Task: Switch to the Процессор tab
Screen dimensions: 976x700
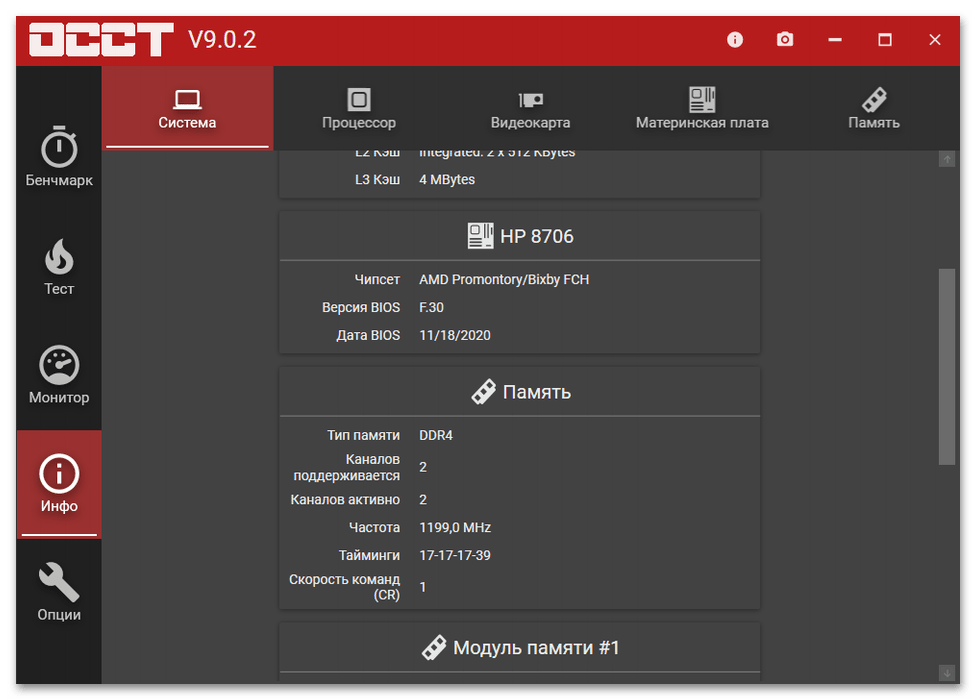Action: [359, 109]
